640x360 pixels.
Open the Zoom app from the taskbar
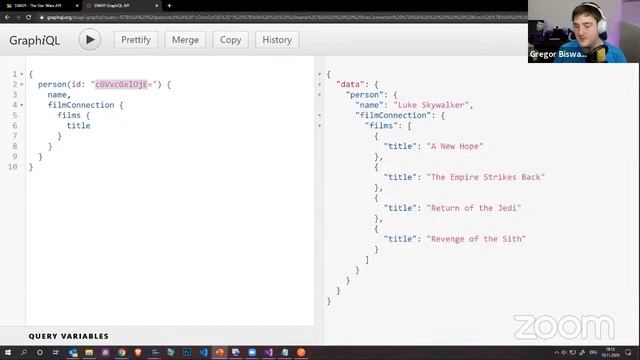pos(252,352)
